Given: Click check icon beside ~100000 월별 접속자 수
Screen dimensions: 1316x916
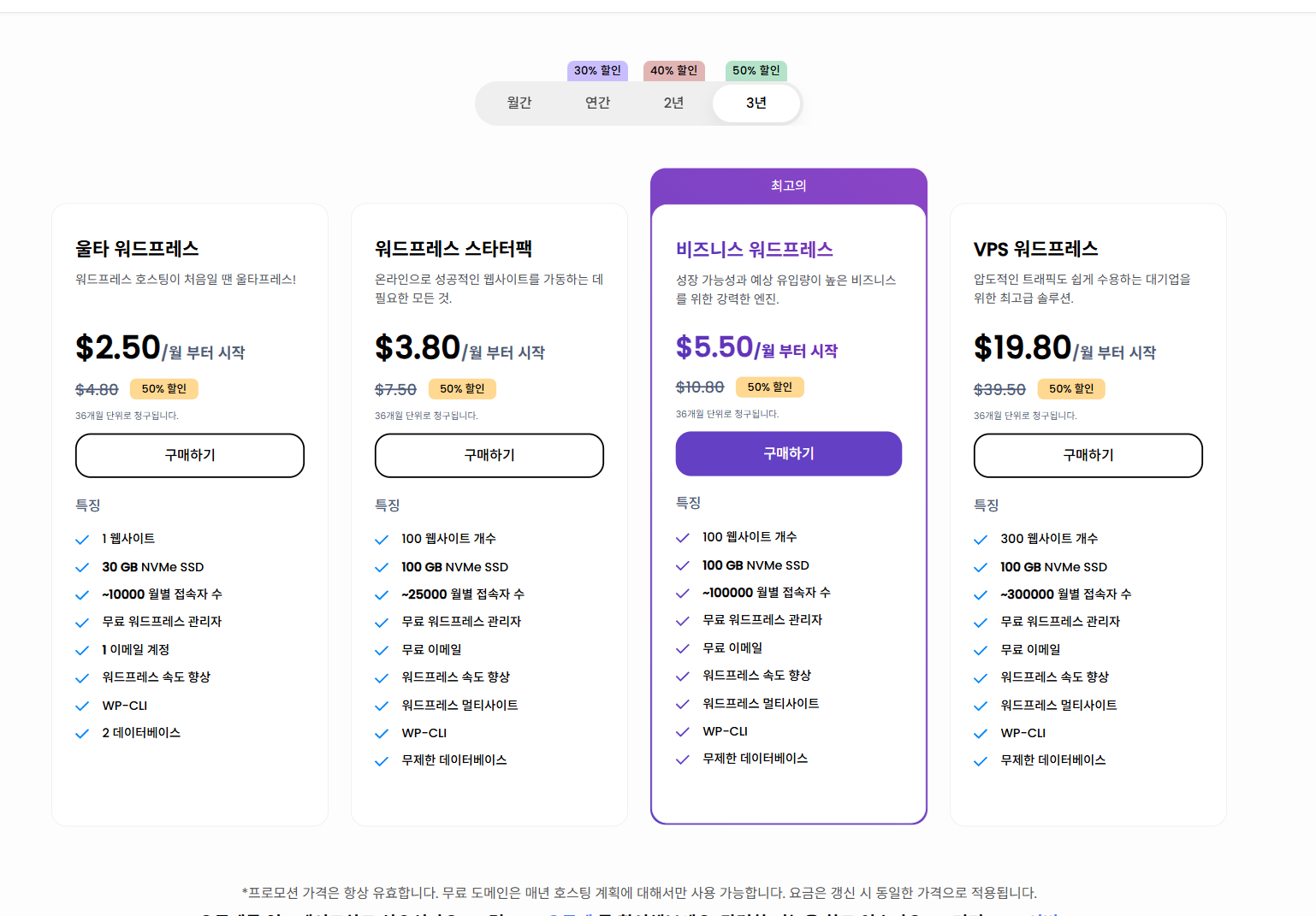Looking at the screenshot, I should click(x=683, y=594).
